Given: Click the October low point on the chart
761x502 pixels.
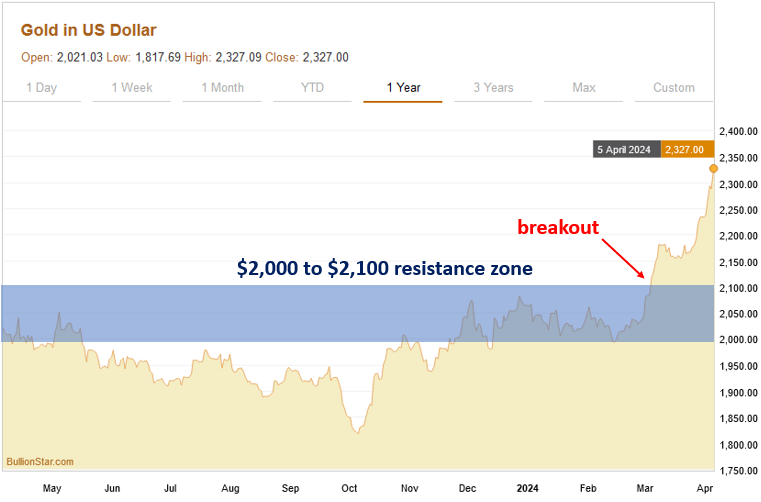Looking at the screenshot, I should 357,431.
